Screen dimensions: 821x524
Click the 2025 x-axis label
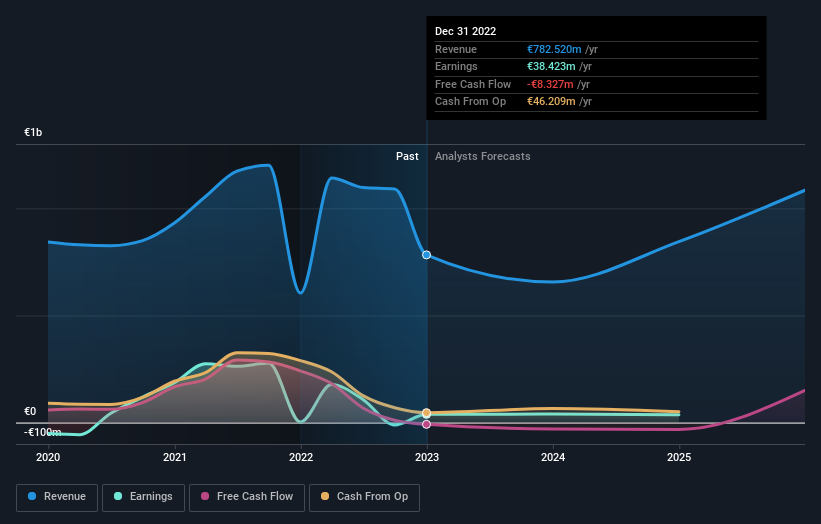click(x=679, y=458)
